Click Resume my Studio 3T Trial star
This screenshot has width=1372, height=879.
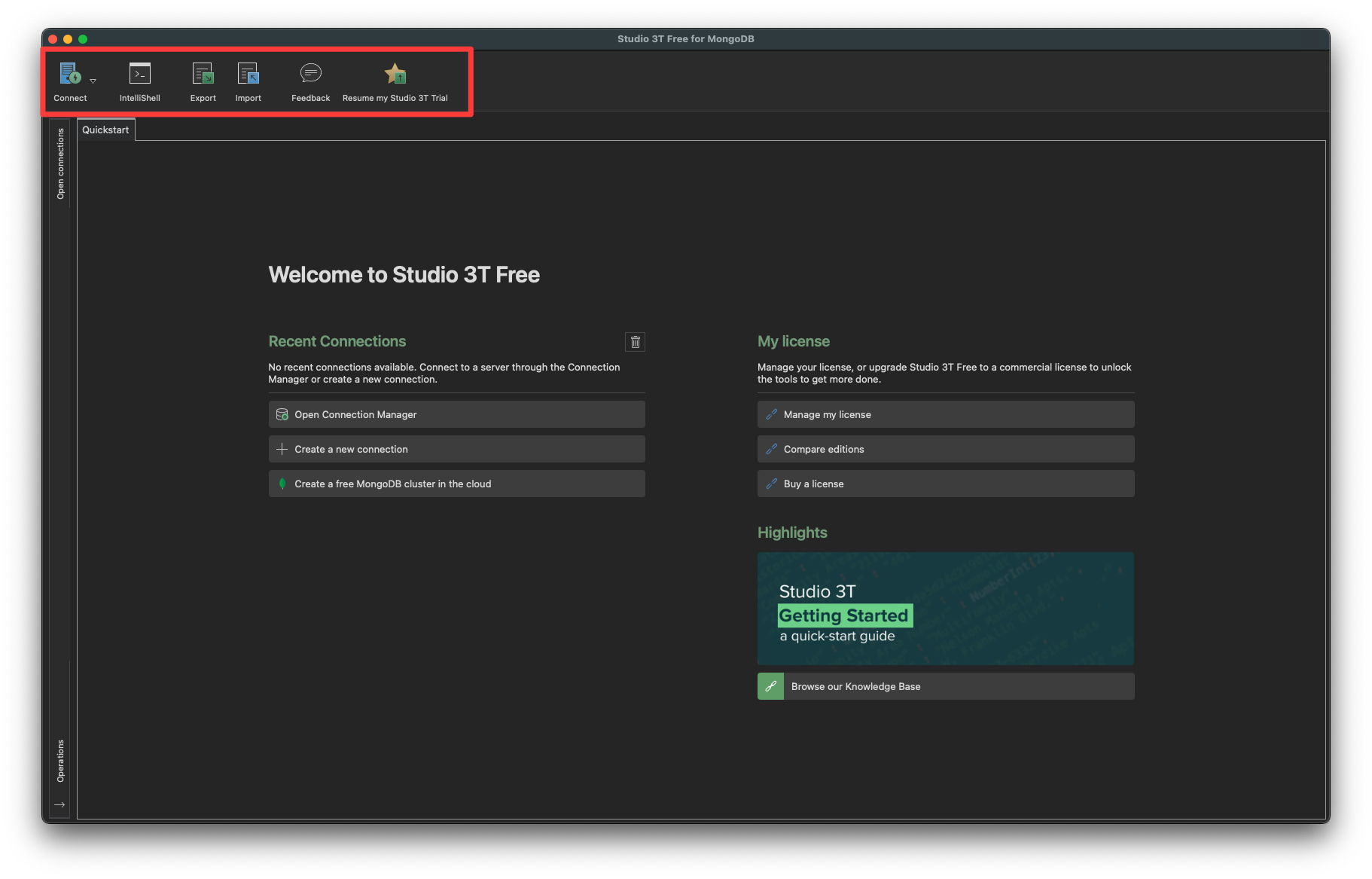pyautogui.click(x=395, y=74)
